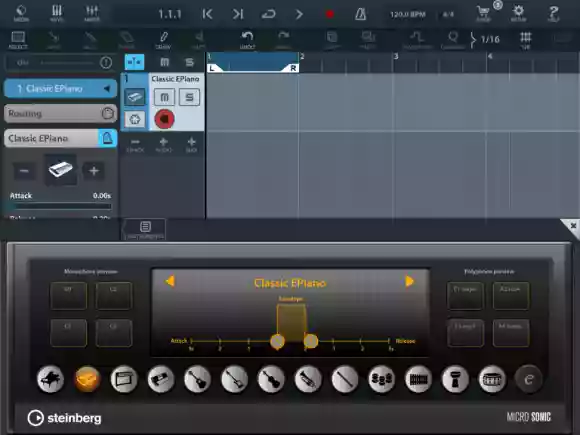Screen dimensions: 580x435
Task: Select the acoustic guitar category
Action: [x=197, y=379]
